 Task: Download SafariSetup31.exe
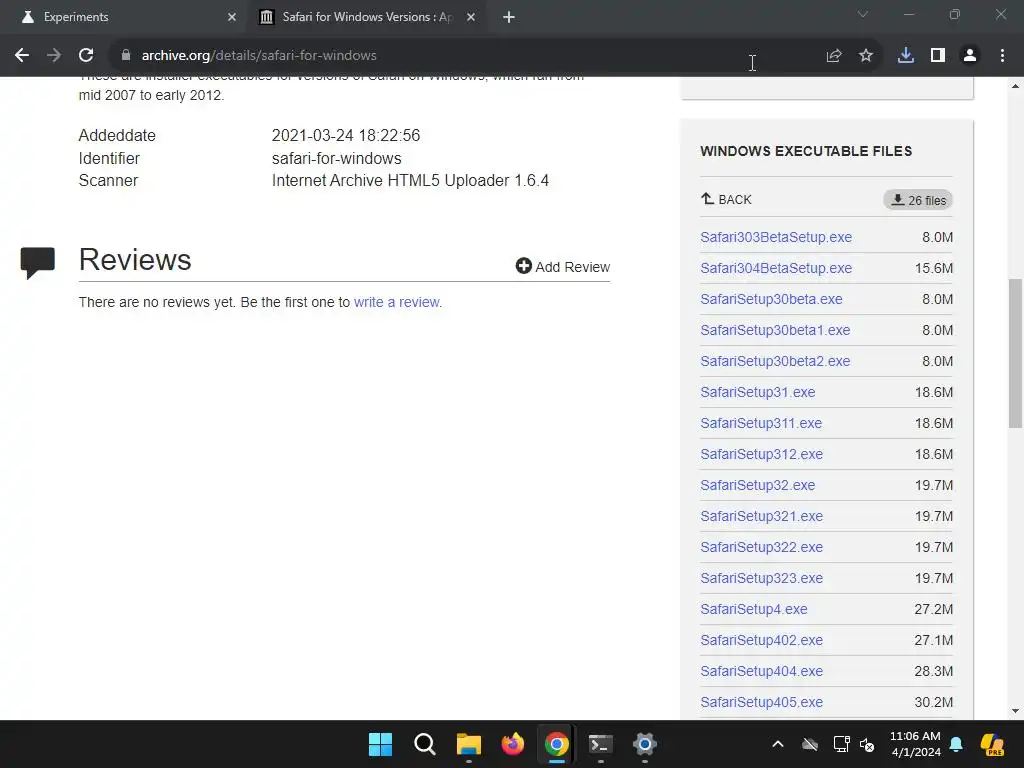point(758,392)
